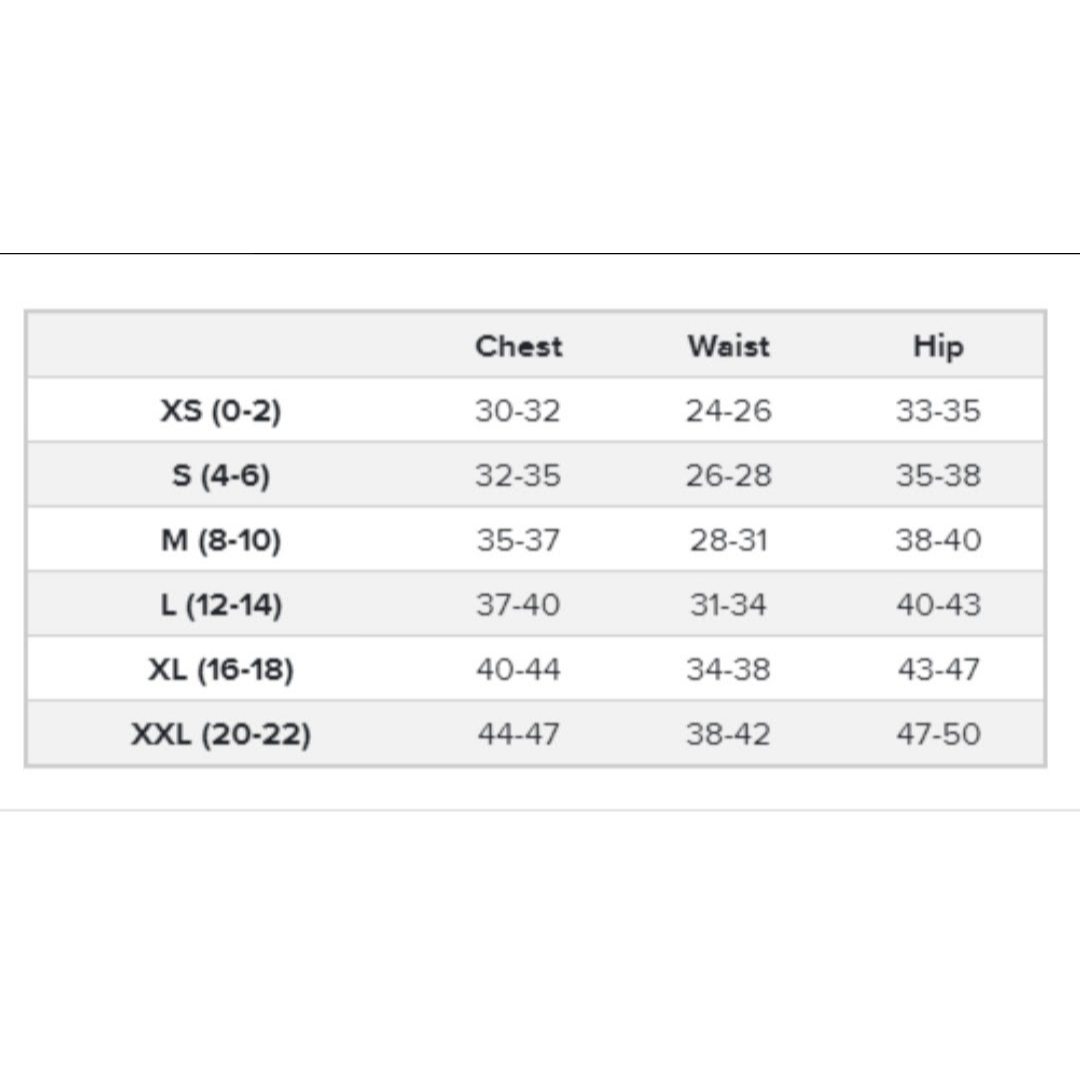Click the 35-38 hip value for S
The width and height of the screenshot is (1080, 1080).
pyautogui.click(x=938, y=475)
